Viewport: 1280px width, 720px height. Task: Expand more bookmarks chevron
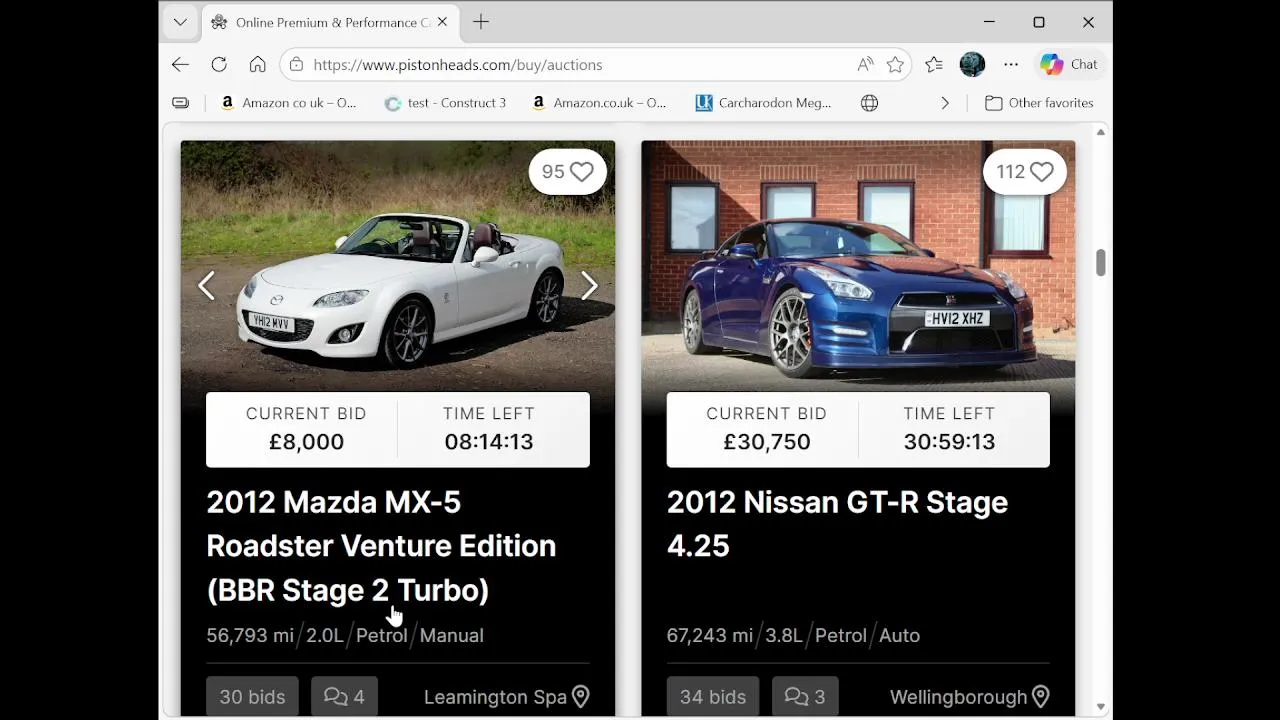[x=945, y=103]
